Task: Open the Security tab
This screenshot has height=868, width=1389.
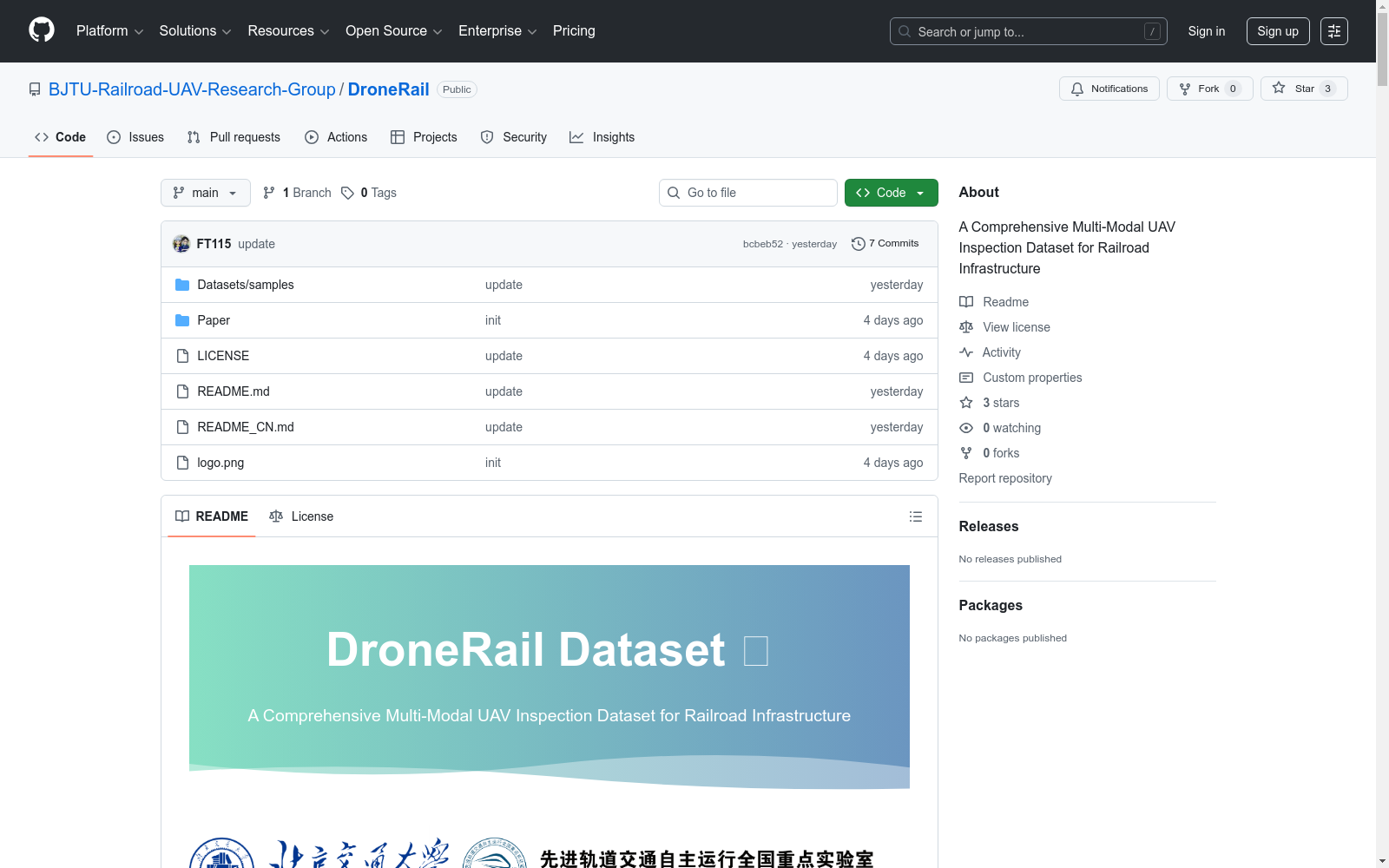Action: (514, 137)
